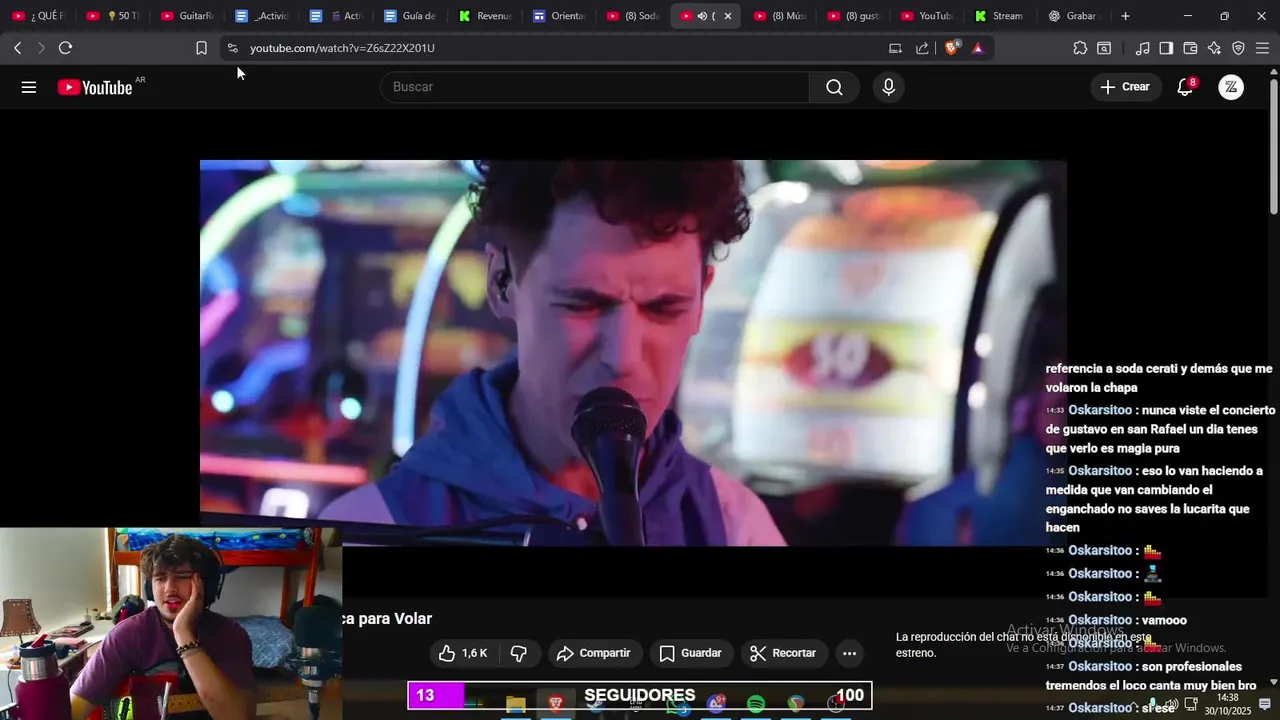Open the Crear create menu
This screenshot has width=1280, height=720.
pos(1126,87)
